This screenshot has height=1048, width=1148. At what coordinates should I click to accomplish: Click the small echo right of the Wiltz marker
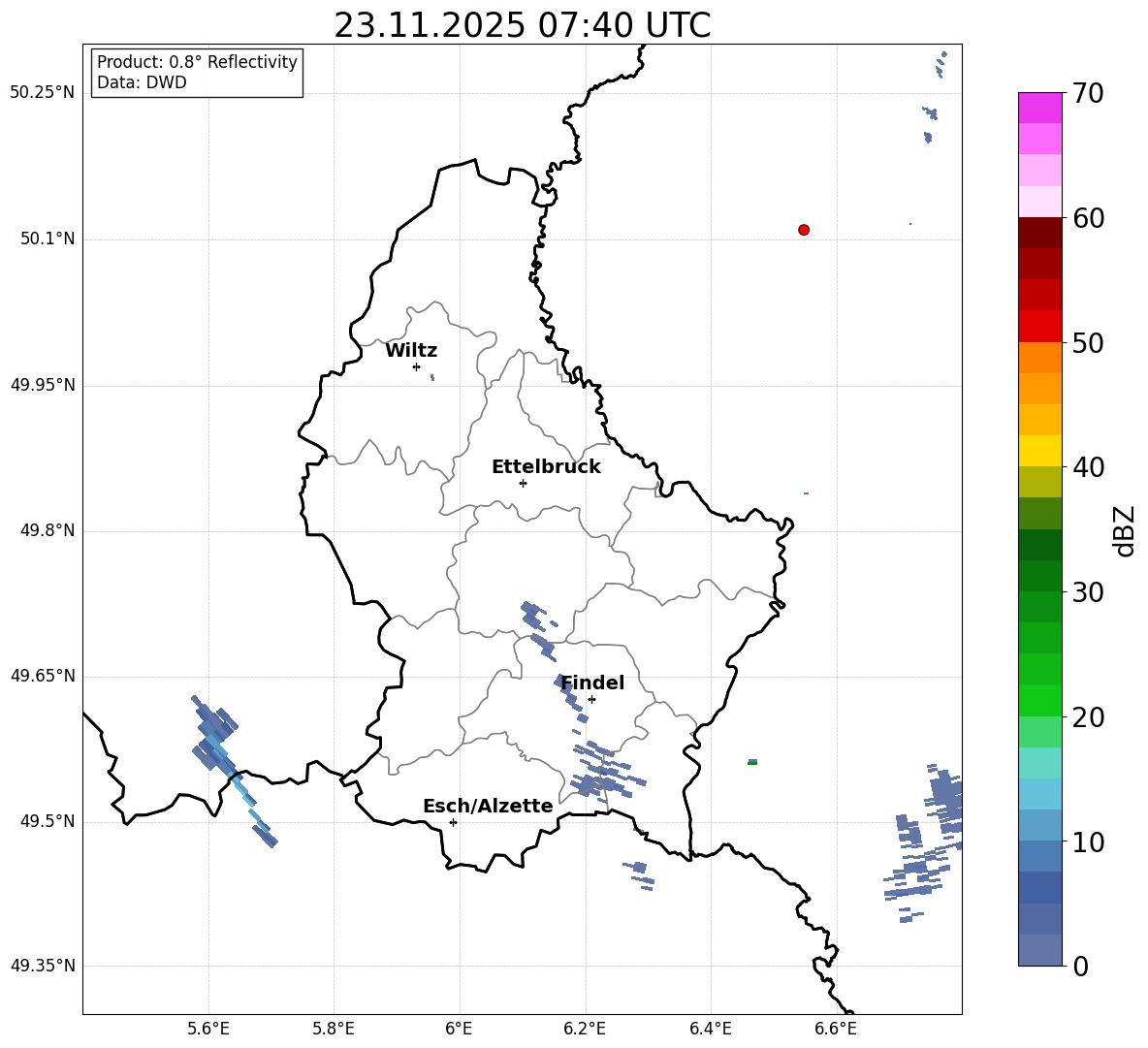[x=432, y=377]
